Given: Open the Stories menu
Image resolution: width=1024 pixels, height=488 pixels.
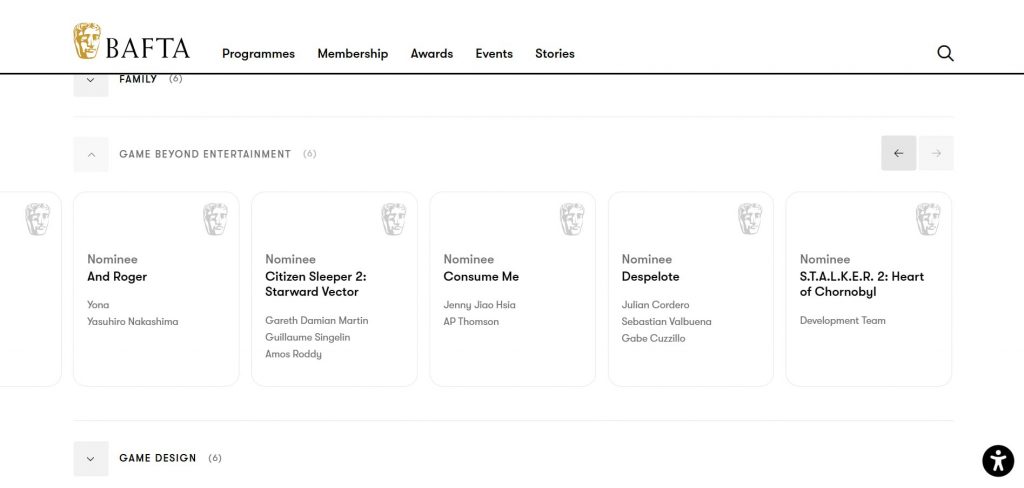Looking at the screenshot, I should (554, 54).
